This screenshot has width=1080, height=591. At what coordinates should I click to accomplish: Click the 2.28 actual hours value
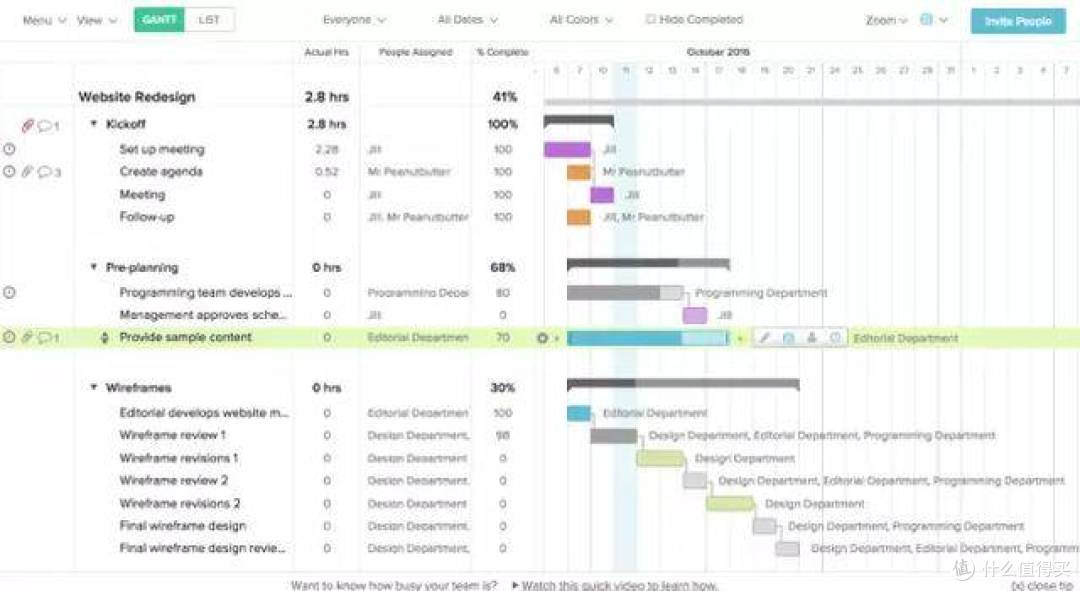pyautogui.click(x=326, y=149)
